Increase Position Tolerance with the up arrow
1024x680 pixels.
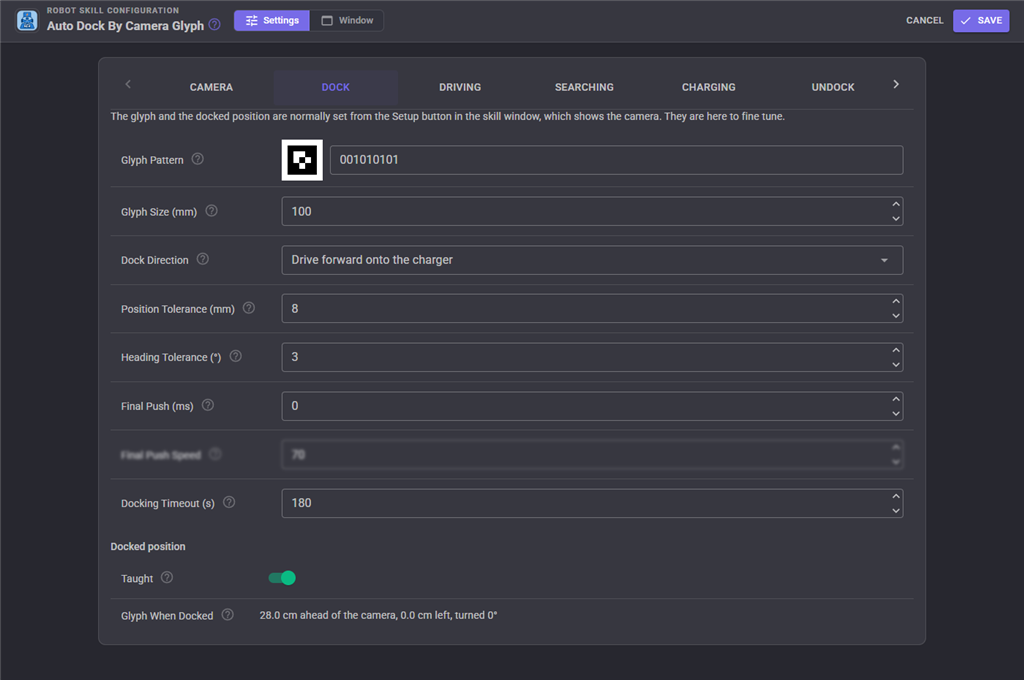pos(896,301)
